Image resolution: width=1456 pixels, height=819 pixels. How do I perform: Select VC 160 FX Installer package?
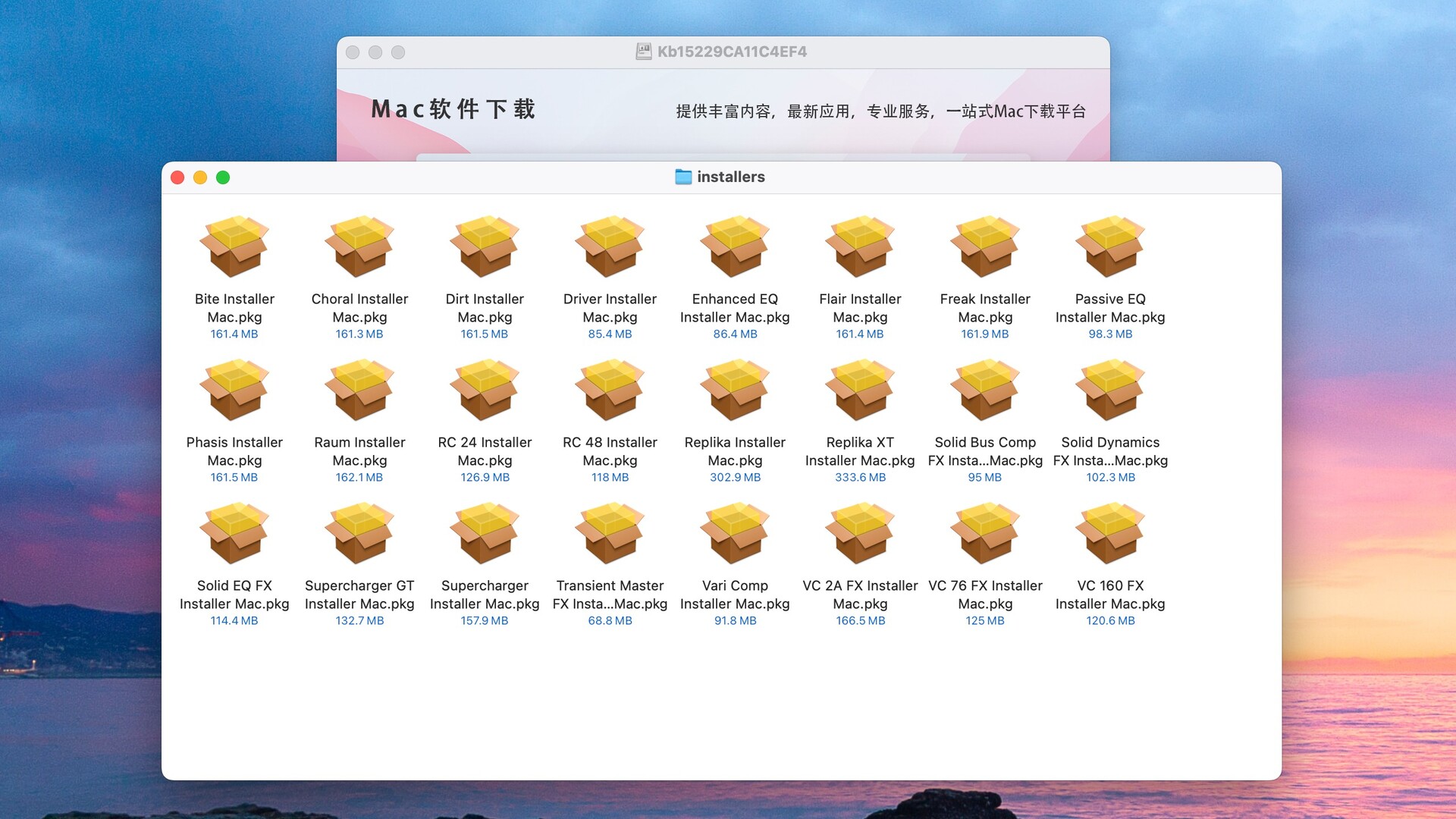pos(1110,534)
